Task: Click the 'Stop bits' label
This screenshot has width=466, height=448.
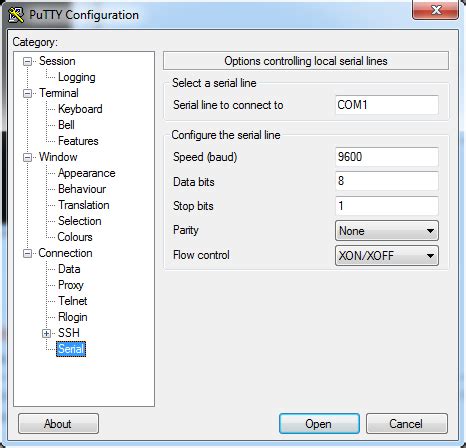Action: 193,206
